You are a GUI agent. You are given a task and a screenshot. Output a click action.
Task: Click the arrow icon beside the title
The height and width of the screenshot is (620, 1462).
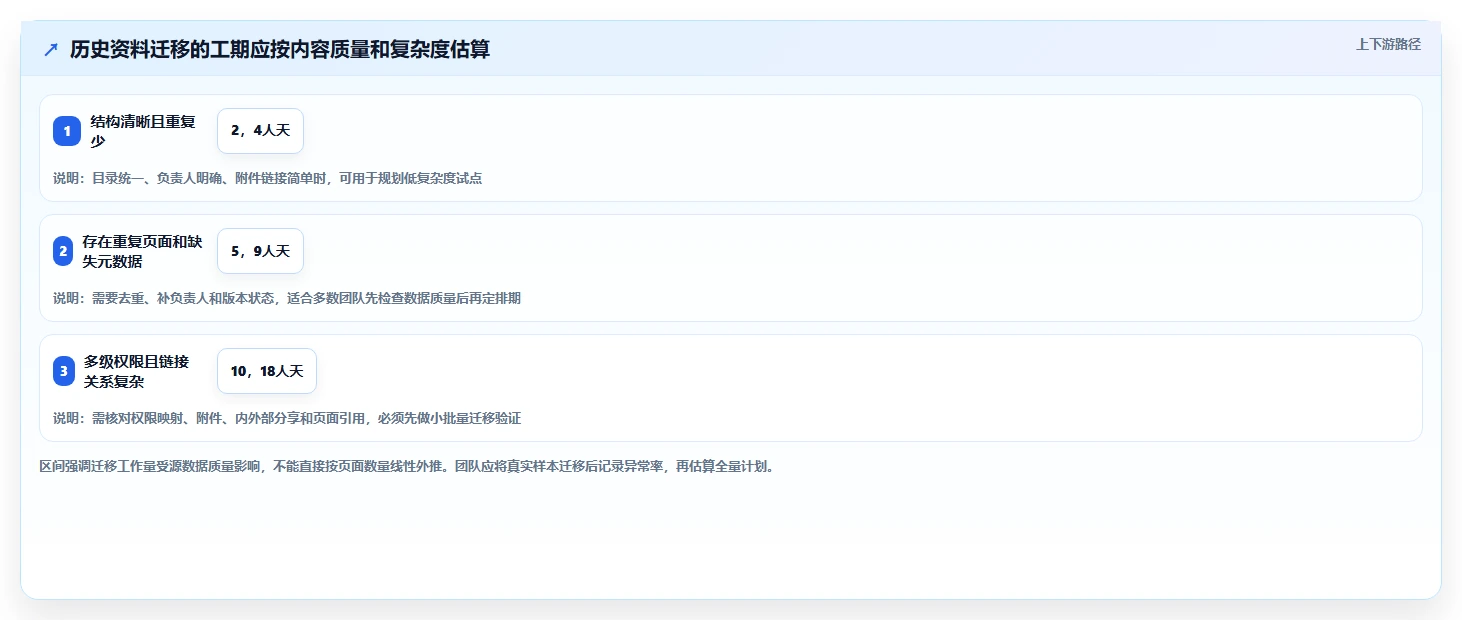[x=51, y=49]
